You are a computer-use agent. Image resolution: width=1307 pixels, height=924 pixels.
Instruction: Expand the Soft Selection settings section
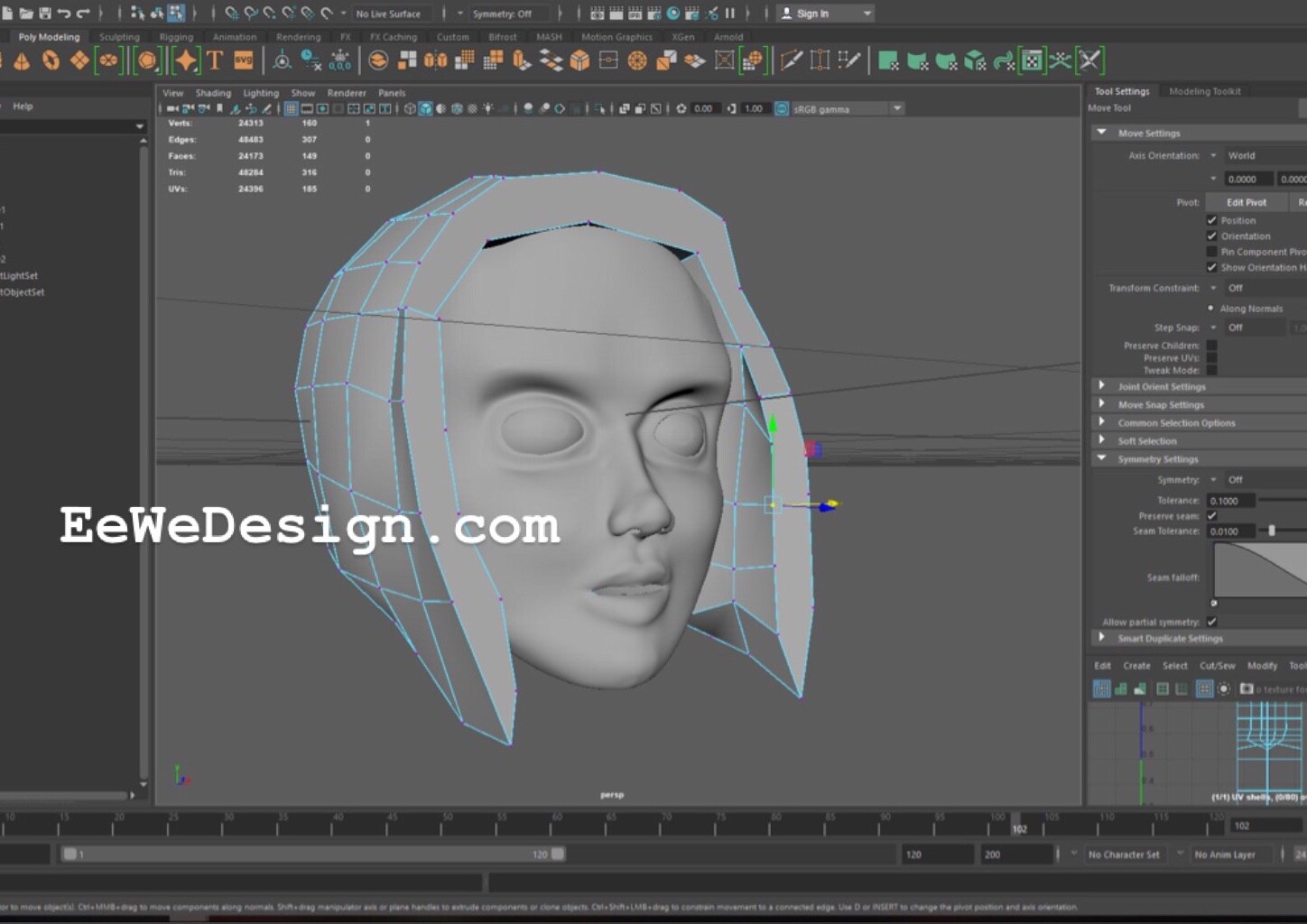pos(1147,440)
